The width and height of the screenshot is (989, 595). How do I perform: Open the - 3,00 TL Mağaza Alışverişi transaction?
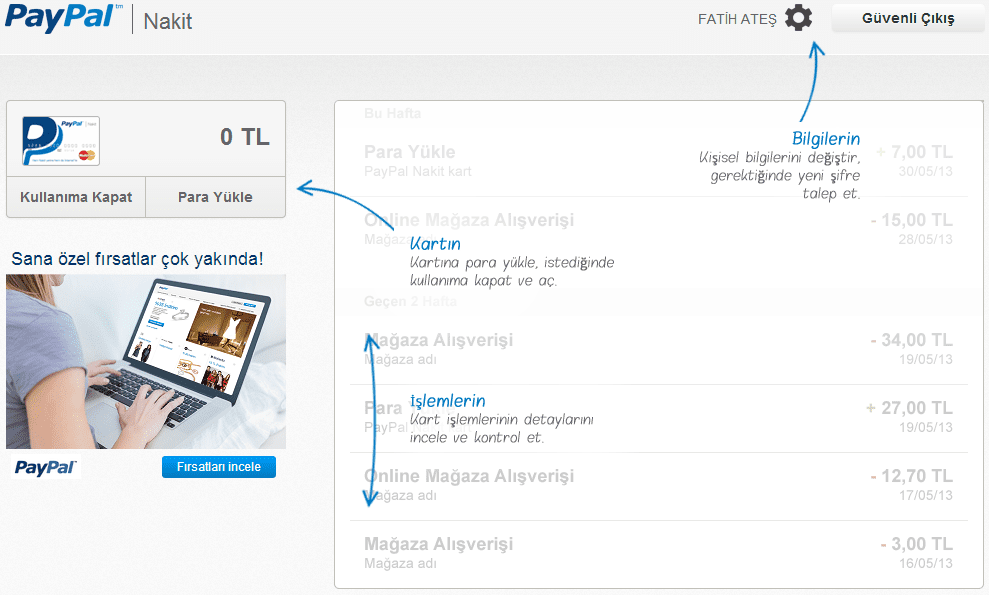point(658,553)
